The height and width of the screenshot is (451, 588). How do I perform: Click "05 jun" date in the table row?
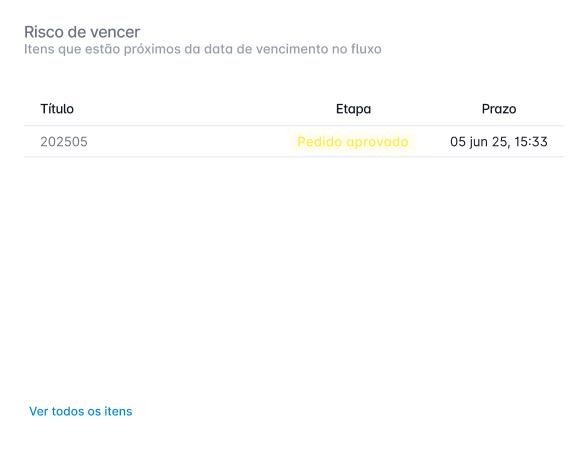point(470,142)
